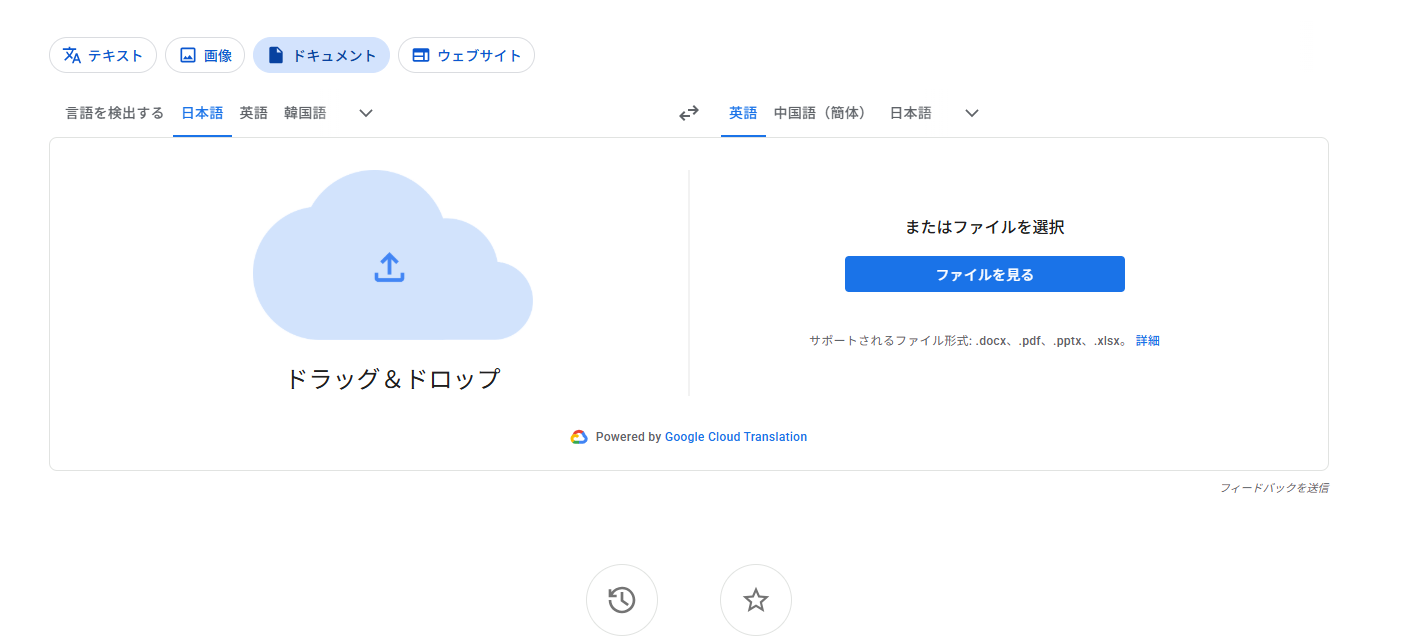This screenshot has height=644, width=1405.
Task: Click the ドラッグ＆ドロップ text
Action: coord(393,379)
